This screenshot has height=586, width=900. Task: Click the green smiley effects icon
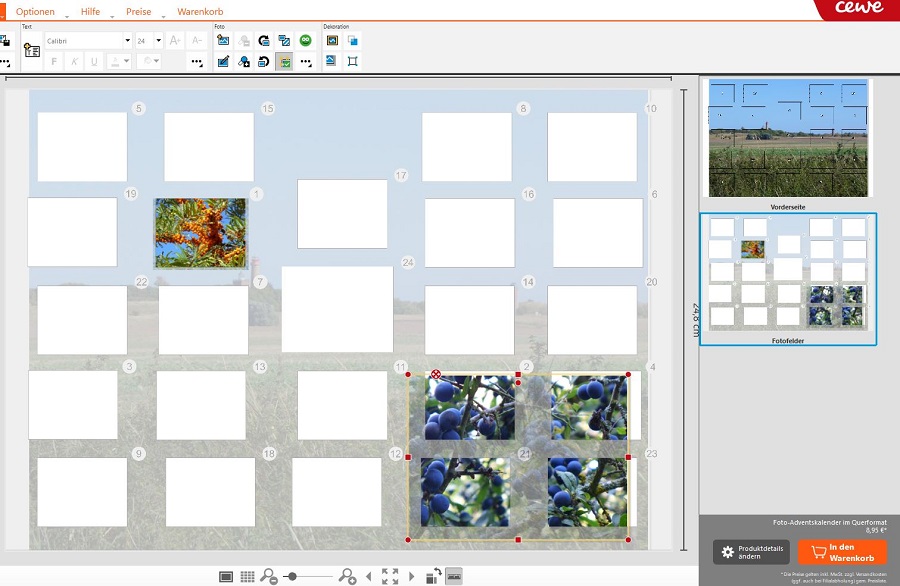click(x=305, y=41)
